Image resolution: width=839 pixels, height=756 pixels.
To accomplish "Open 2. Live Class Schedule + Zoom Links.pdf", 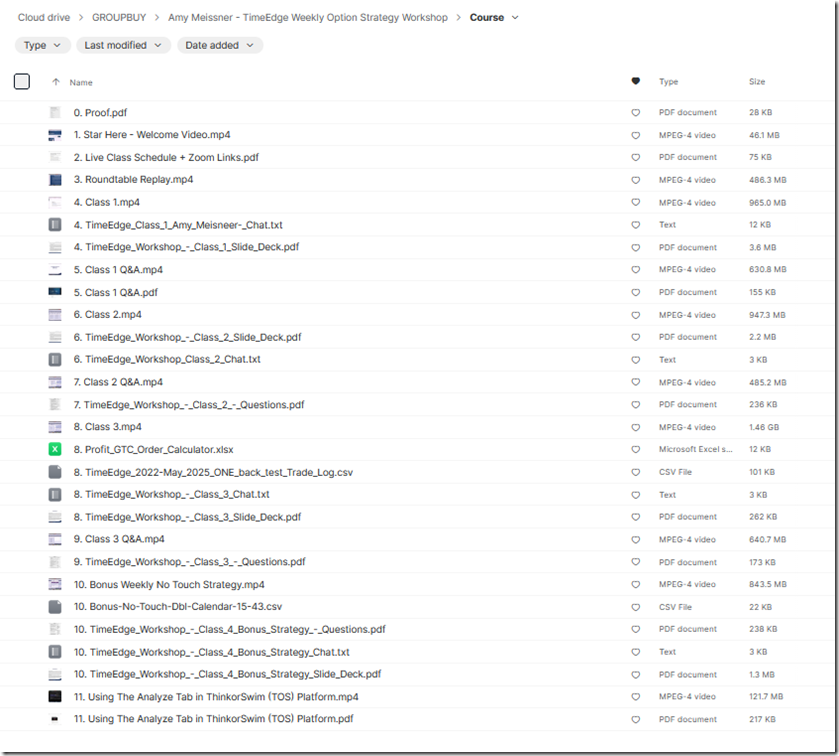I will (166, 158).
